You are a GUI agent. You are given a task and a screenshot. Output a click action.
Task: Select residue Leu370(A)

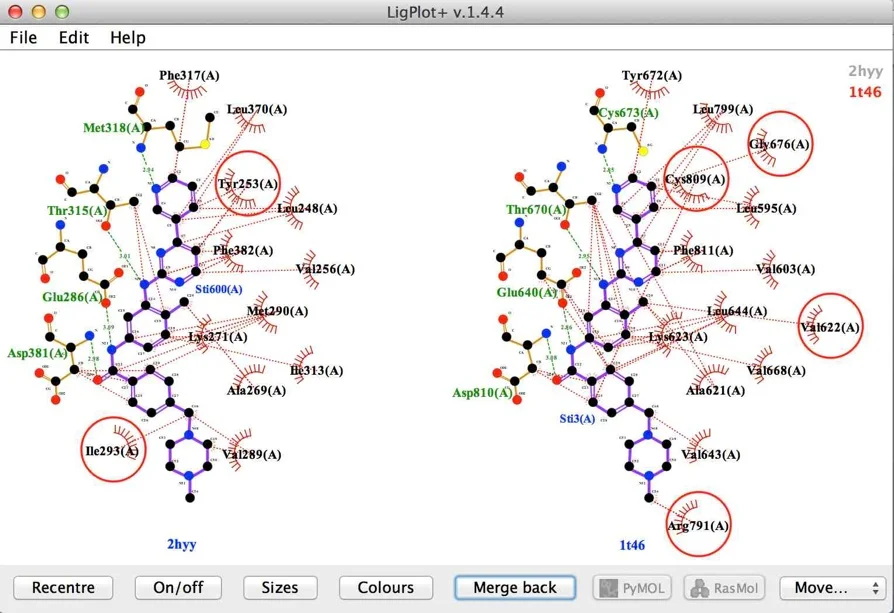[257, 109]
